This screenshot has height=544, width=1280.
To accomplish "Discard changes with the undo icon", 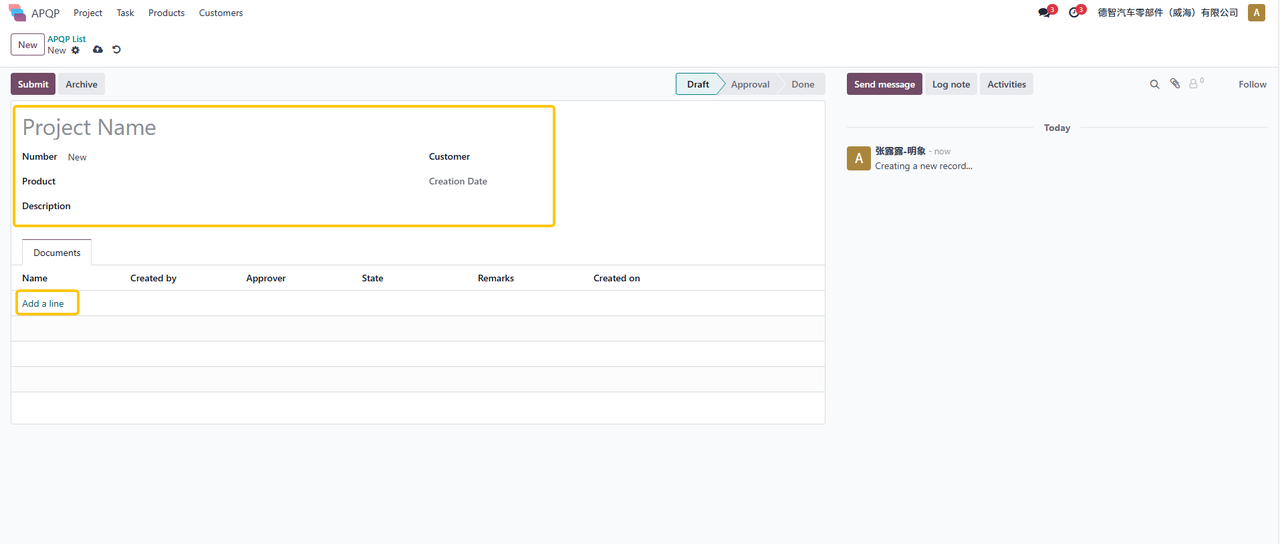I will click(x=116, y=50).
